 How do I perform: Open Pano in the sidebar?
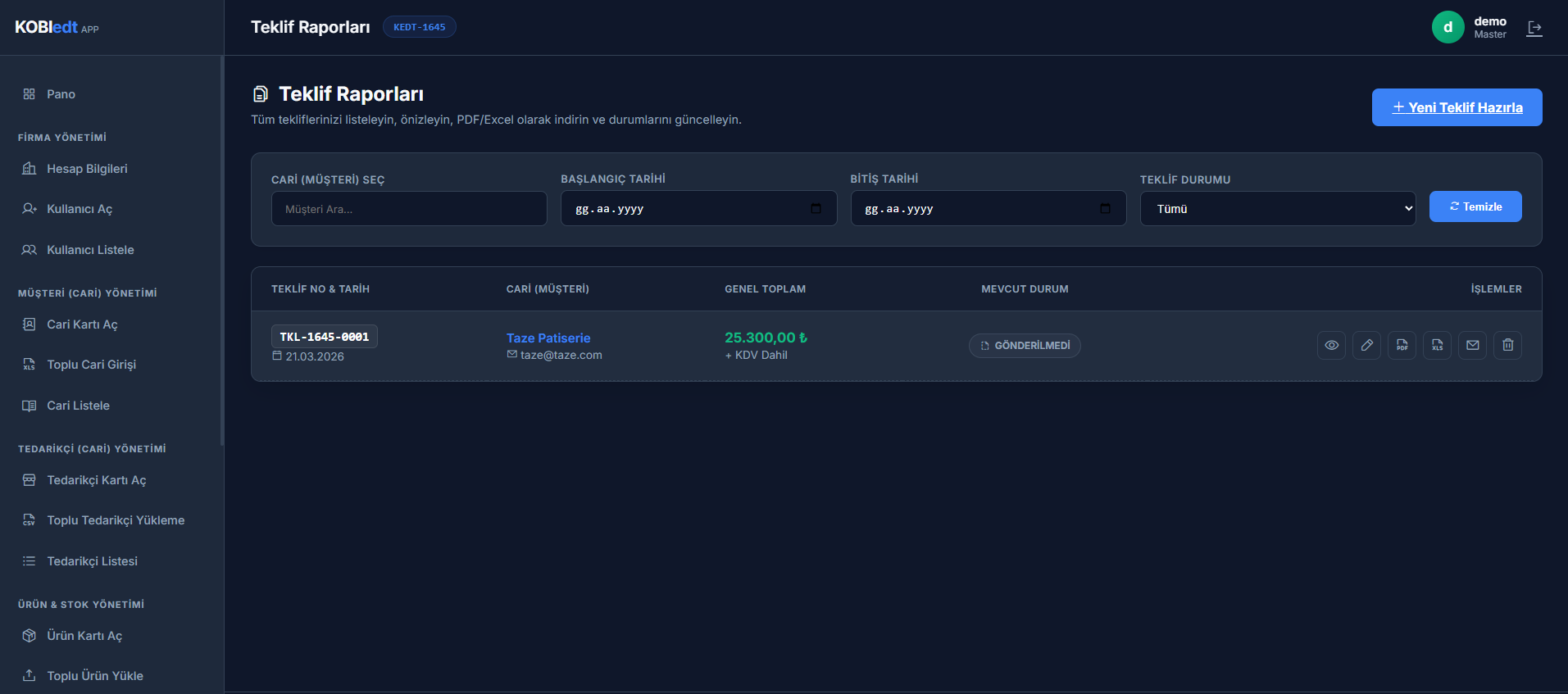coord(61,94)
